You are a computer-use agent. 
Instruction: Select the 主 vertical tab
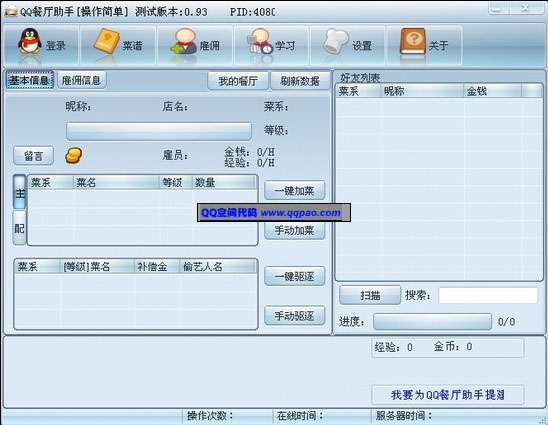click(x=20, y=192)
